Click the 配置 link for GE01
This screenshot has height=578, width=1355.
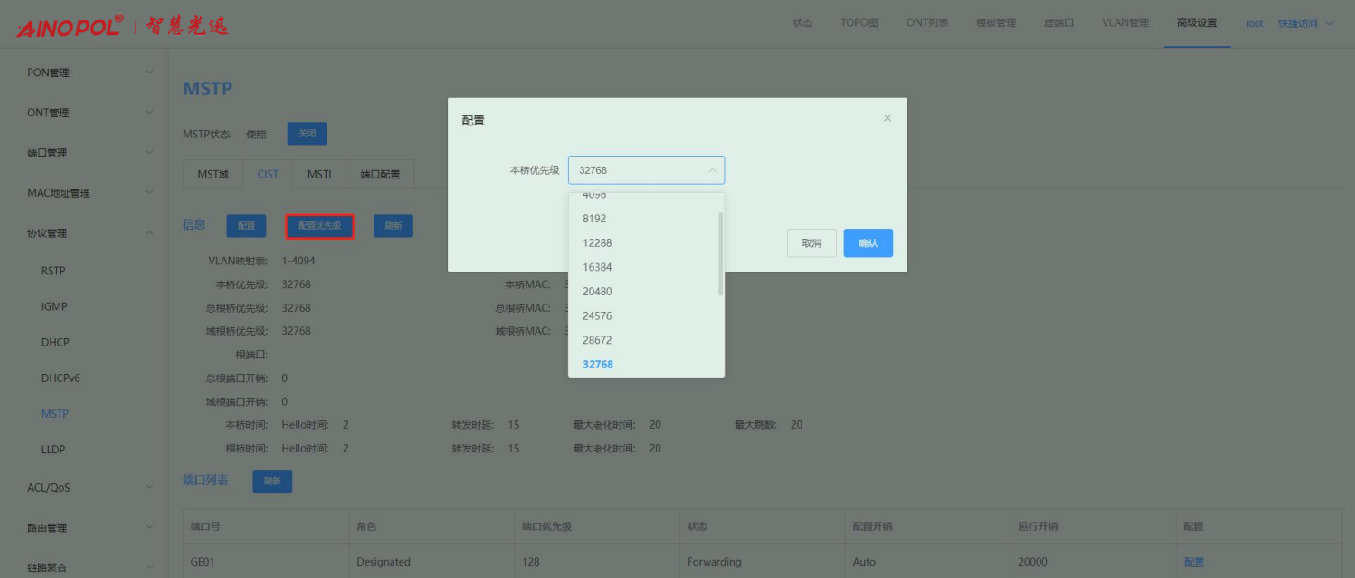pos(1194,562)
